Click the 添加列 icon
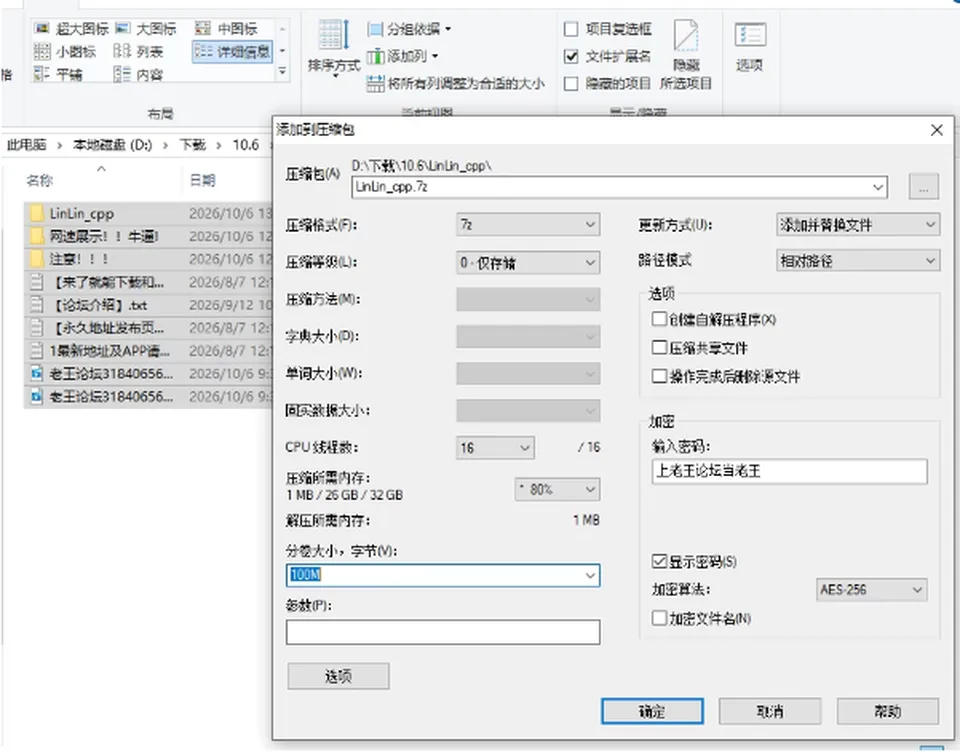960x752 pixels. tap(375, 56)
